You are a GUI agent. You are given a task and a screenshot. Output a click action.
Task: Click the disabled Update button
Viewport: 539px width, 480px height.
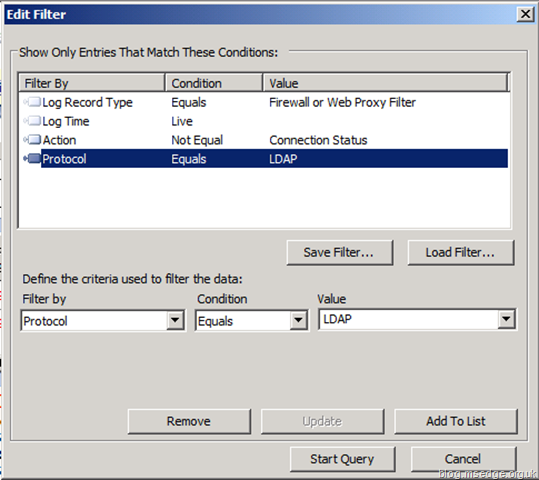tap(322, 421)
